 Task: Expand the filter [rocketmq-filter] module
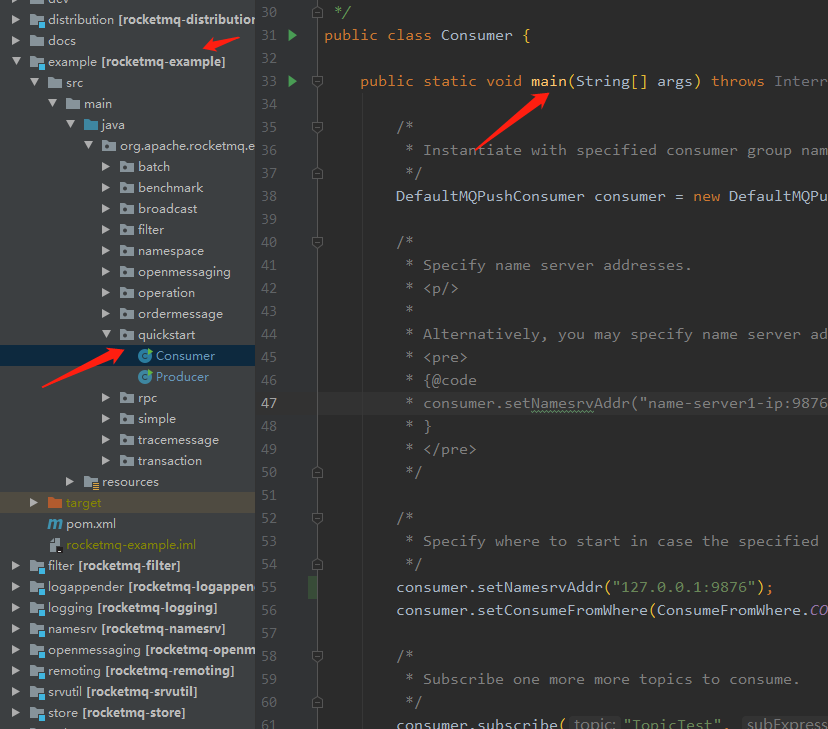(x=16, y=565)
